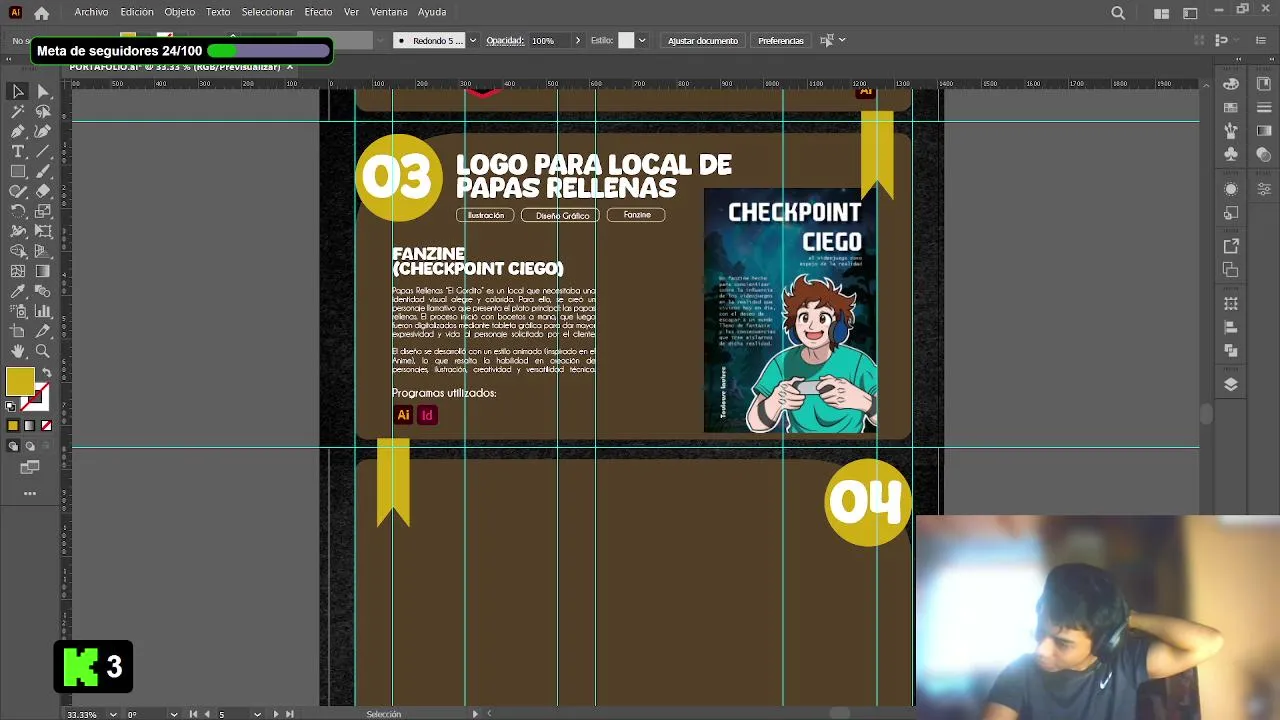Open the Brushes panel icon

(x=1231, y=131)
